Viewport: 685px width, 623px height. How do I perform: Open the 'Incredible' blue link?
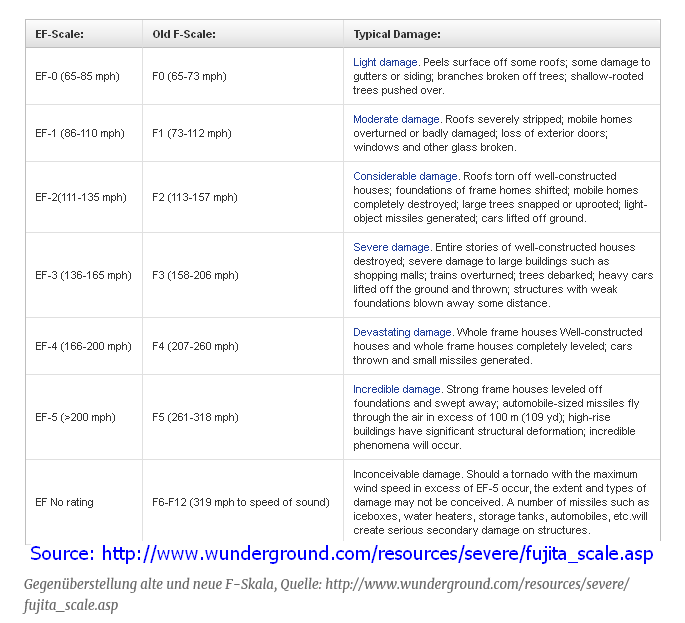point(376,389)
